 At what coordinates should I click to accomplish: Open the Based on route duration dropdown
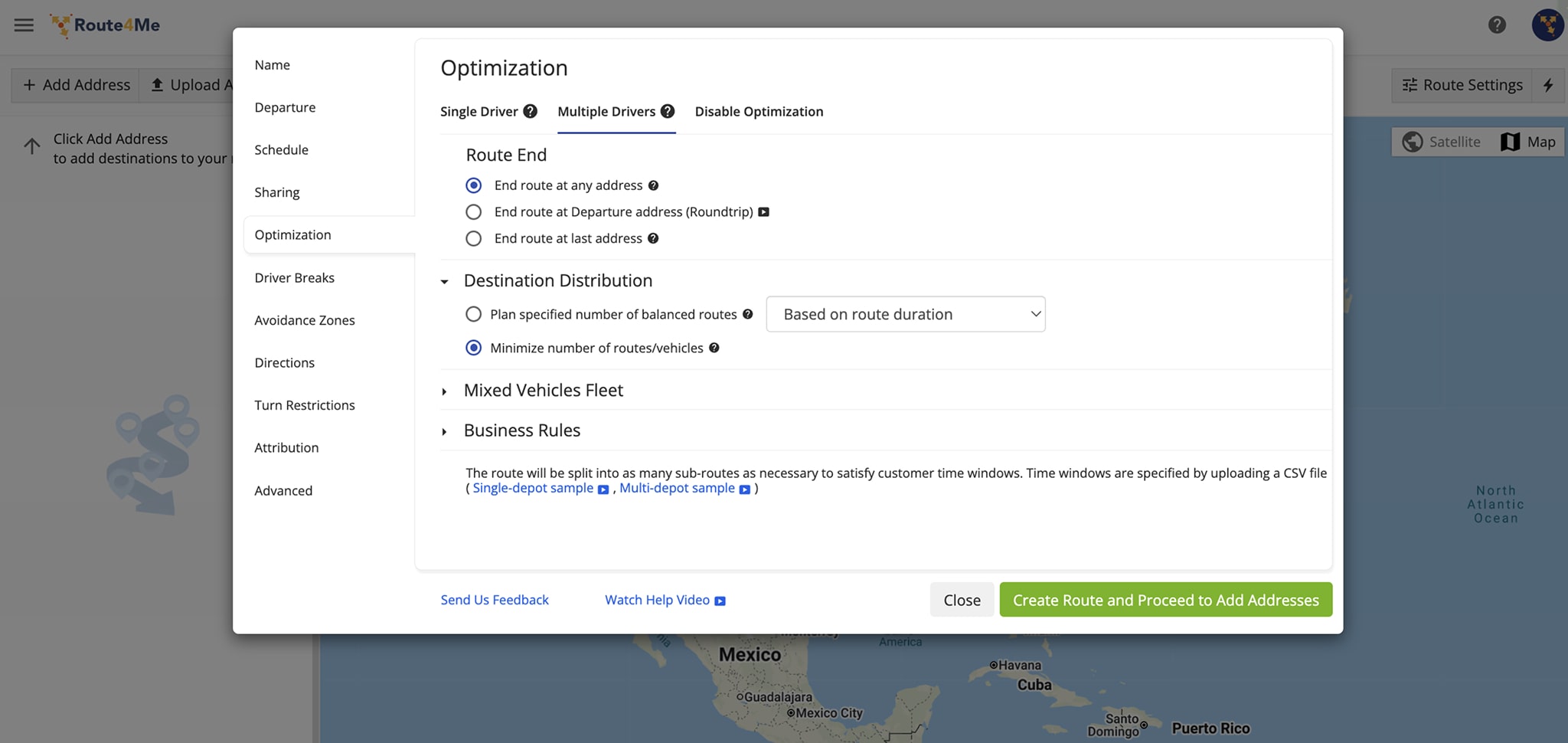[x=905, y=314]
